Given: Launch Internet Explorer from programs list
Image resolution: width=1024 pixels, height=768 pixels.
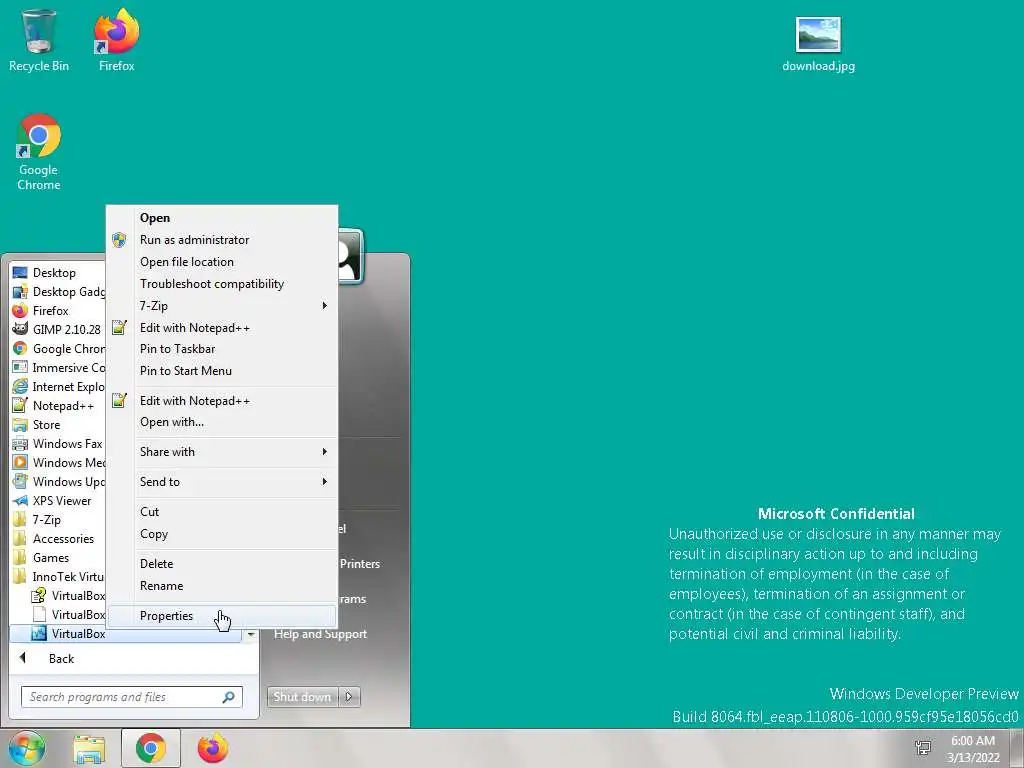Looking at the screenshot, I should [57, 387].
